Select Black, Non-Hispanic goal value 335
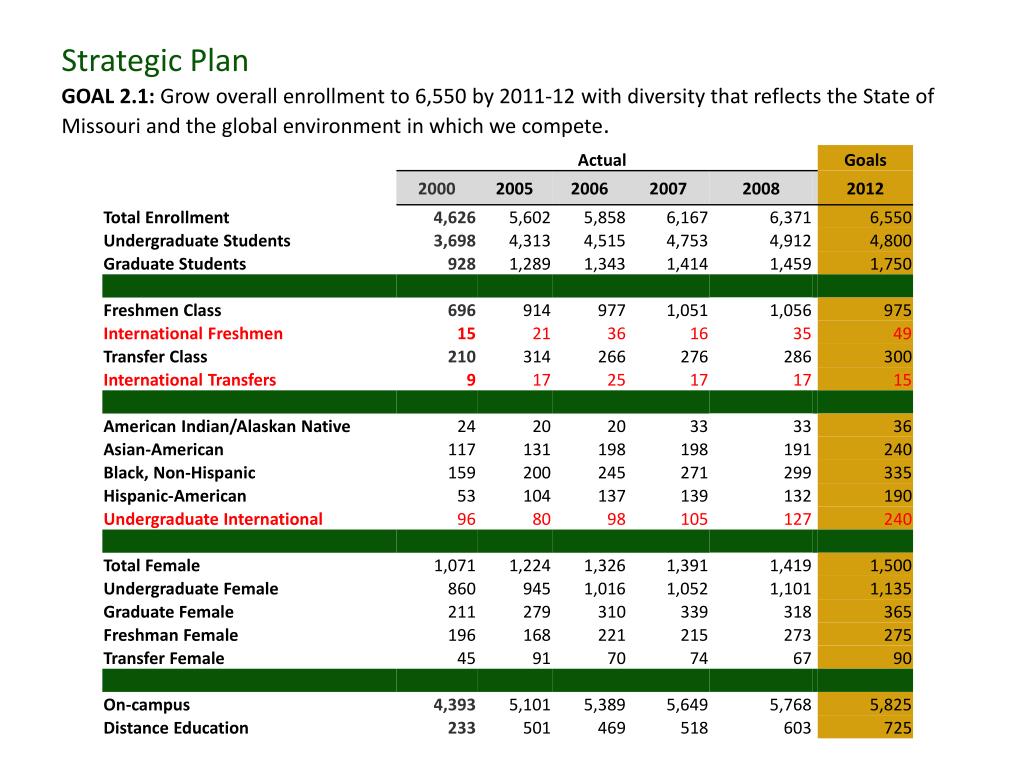 [898, 473]
